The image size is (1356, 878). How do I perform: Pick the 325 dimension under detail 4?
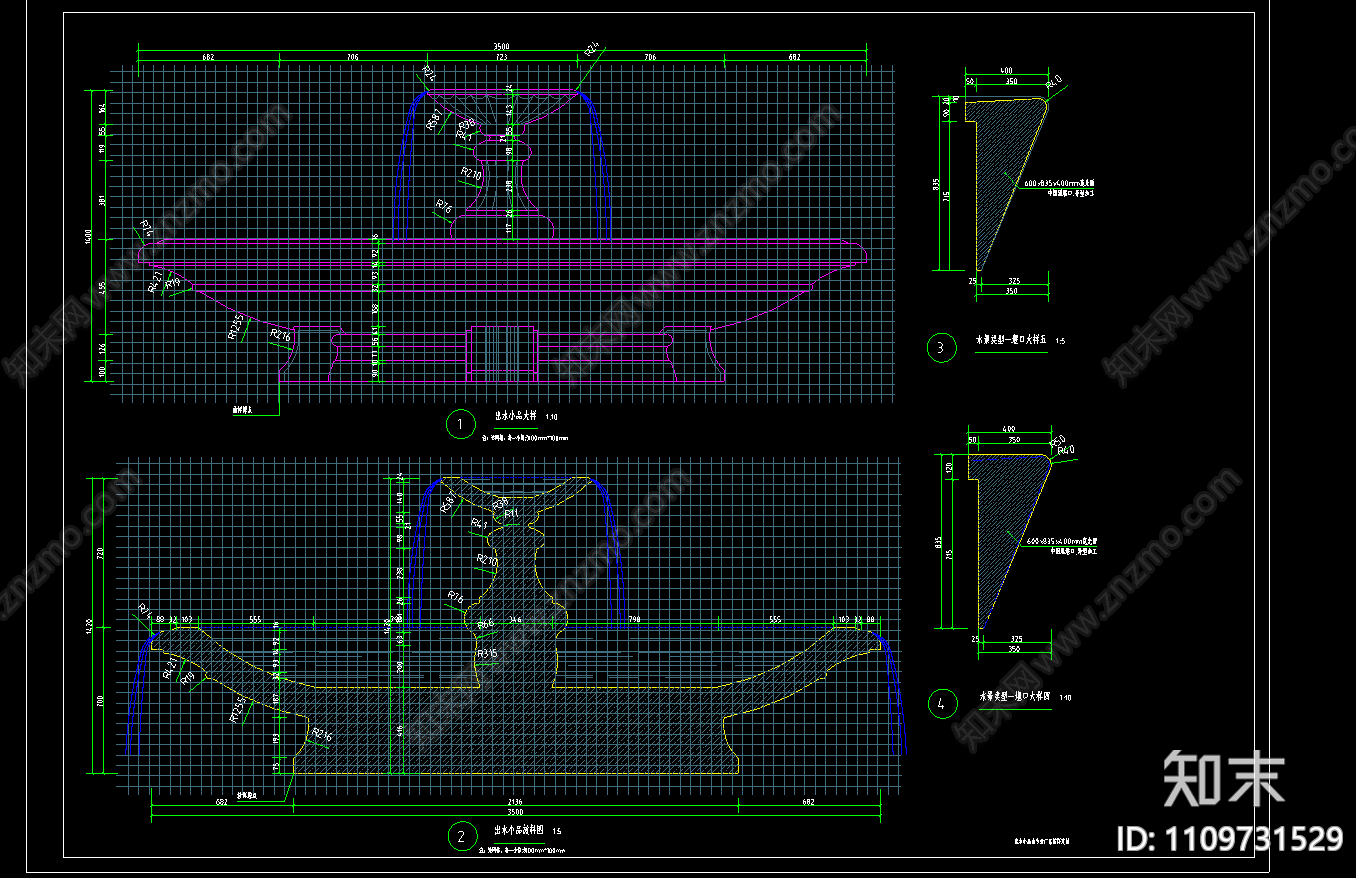click(1016, 639)
